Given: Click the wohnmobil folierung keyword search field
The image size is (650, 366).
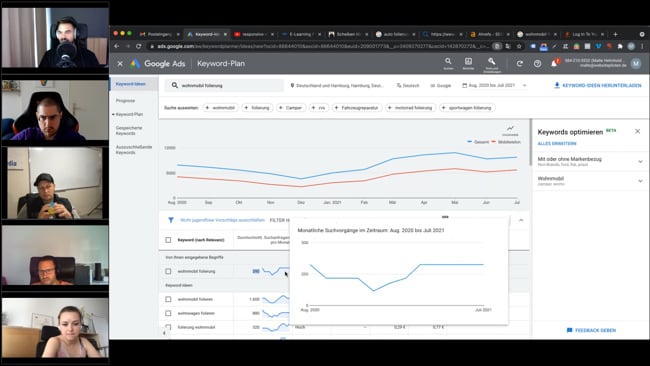Looking at the screenshot, I should click(224, 85).
